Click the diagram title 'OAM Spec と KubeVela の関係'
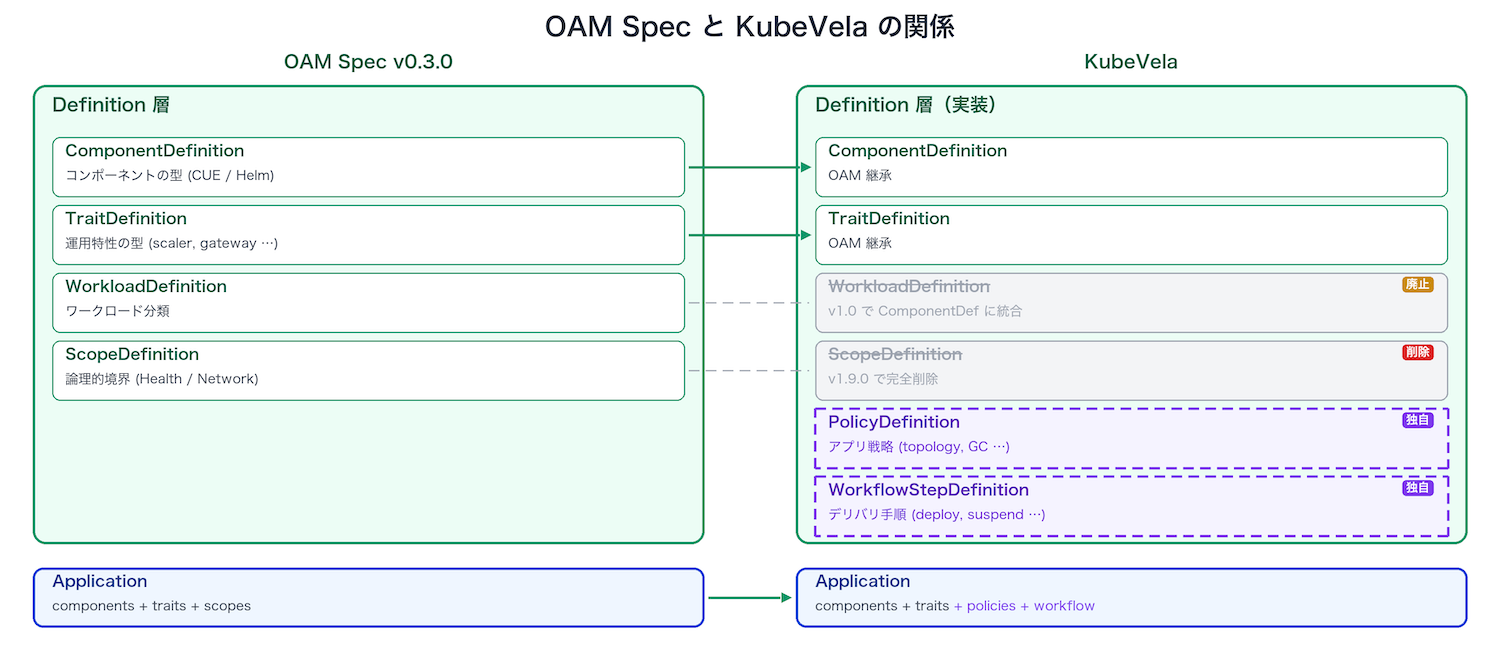The height and width of the screenshot is (647, 1500). click(749, 26)
